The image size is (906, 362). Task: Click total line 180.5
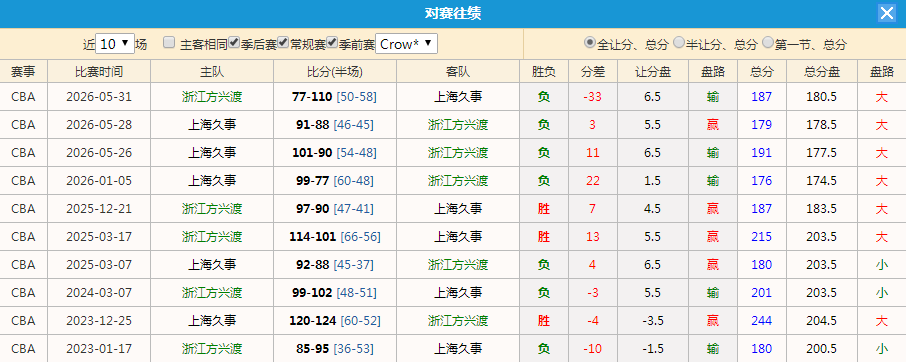point(822,96)
